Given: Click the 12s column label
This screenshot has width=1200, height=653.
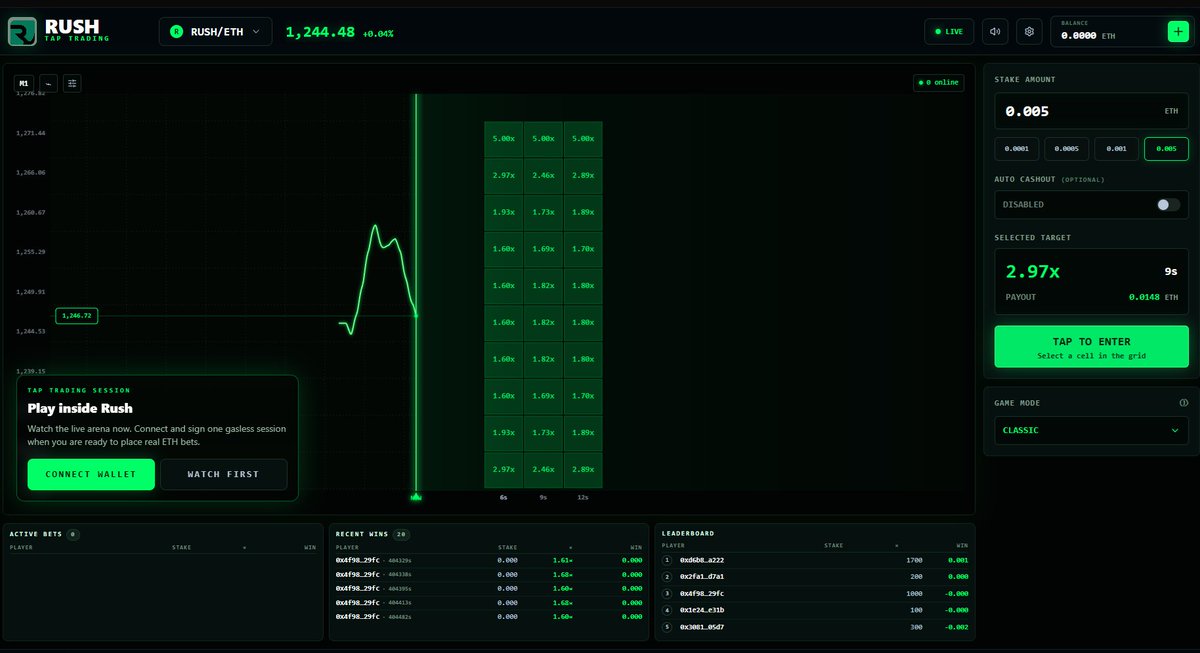Looking at the screenshot, I should (583, 497).
